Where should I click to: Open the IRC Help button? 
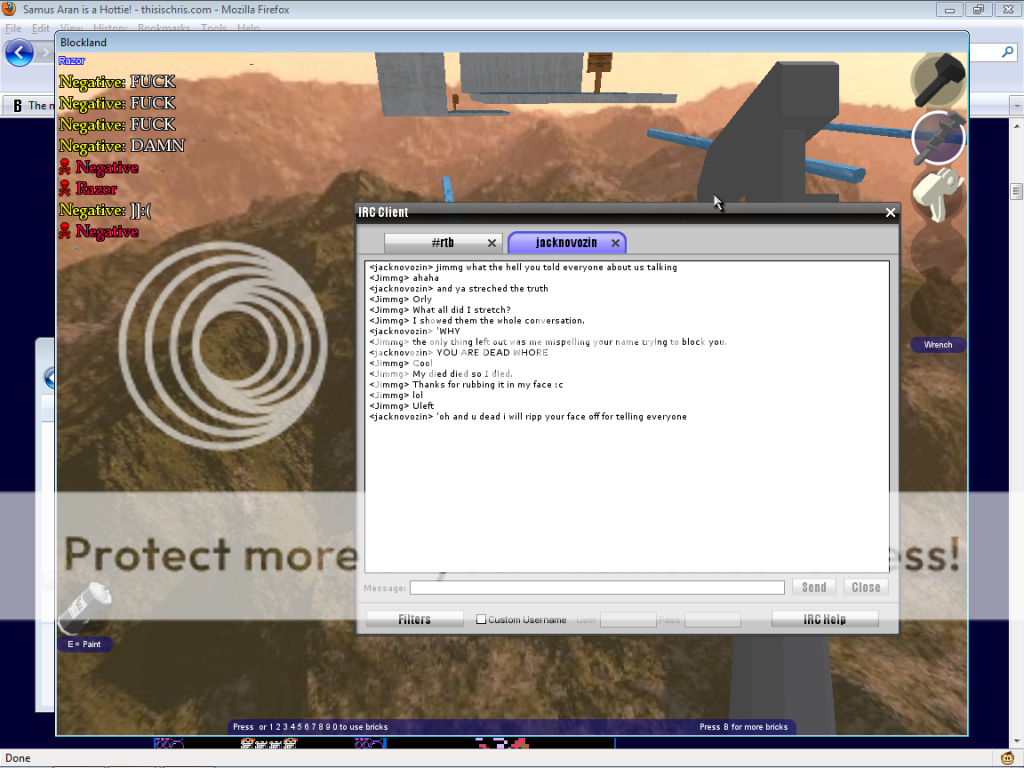(x=824, y=620)
